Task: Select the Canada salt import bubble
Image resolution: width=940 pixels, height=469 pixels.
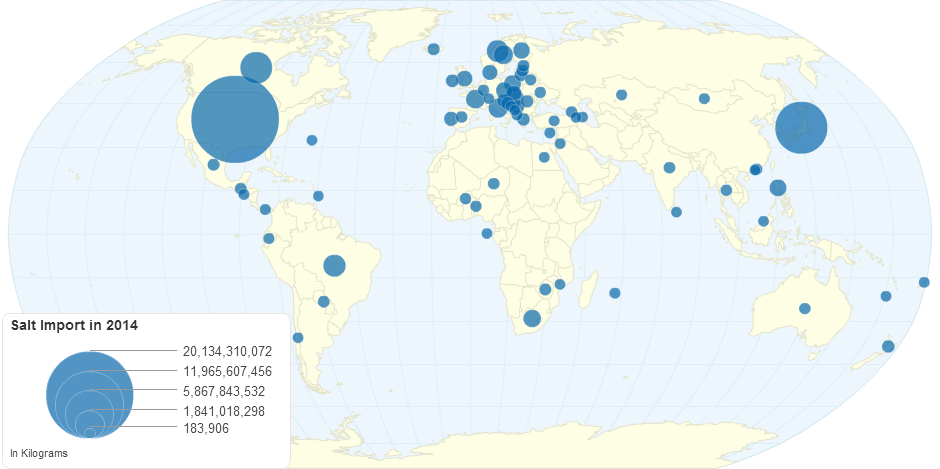Action: point(256,67)
